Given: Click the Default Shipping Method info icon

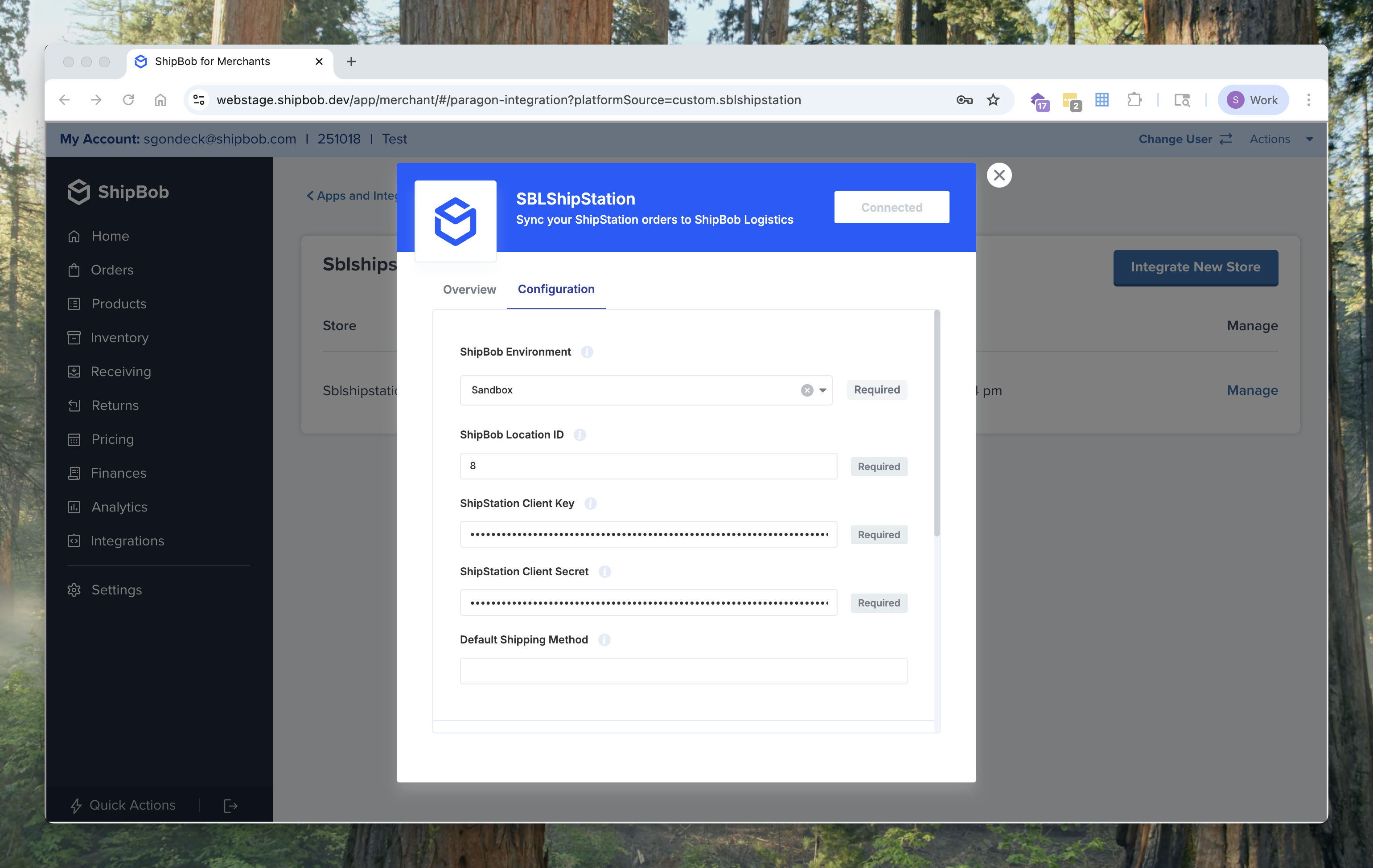Looking at the screenshot, I should pyautogui.click(x=604, y=640).
